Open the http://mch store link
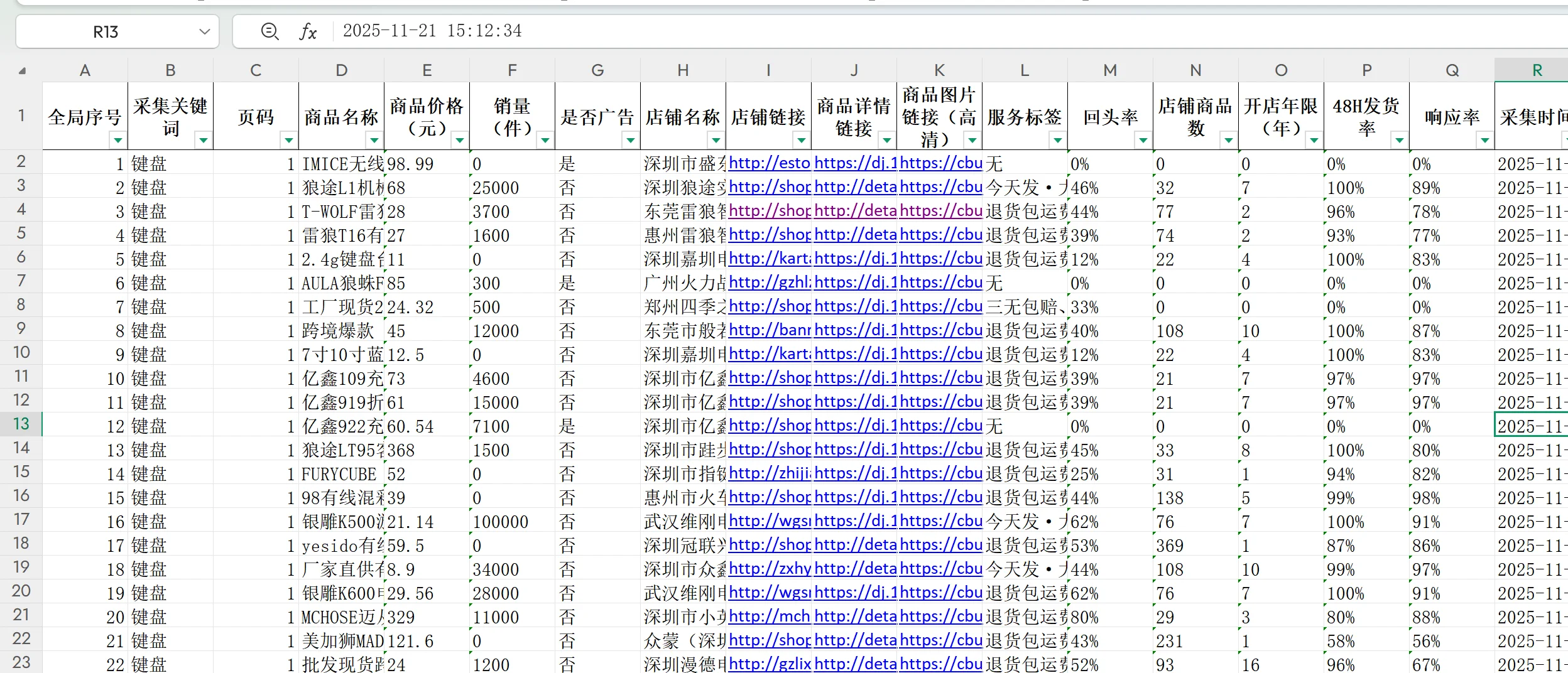 click(770, 616)
